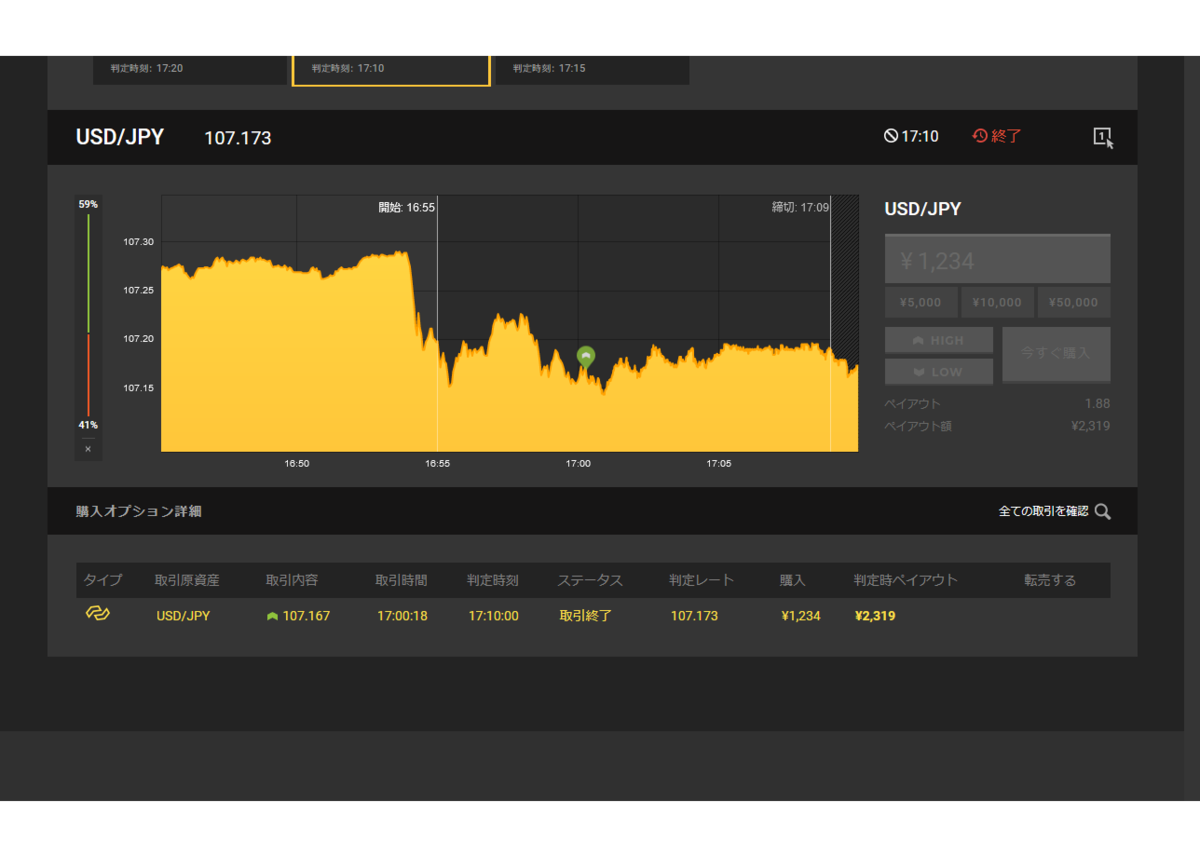
Task: Click the LOW option button
Action: click(939, 372)
